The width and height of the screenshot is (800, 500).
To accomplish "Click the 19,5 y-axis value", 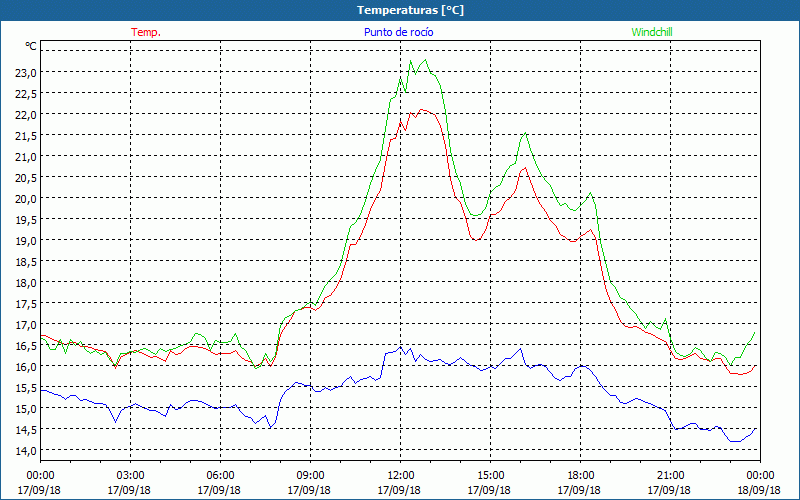I will click(x=26, y=219).
